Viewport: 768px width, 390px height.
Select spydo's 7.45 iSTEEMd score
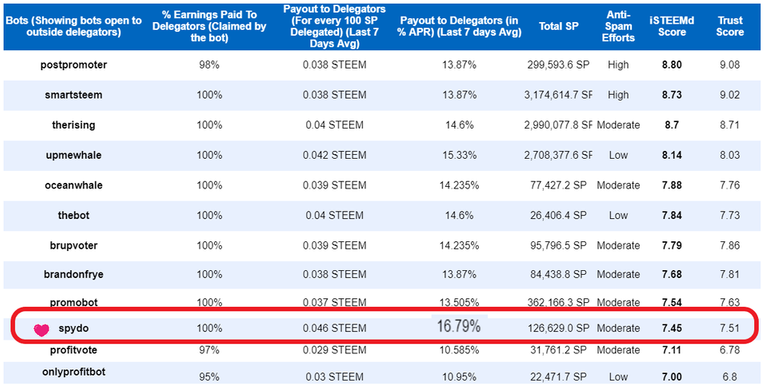click(672, 328)
